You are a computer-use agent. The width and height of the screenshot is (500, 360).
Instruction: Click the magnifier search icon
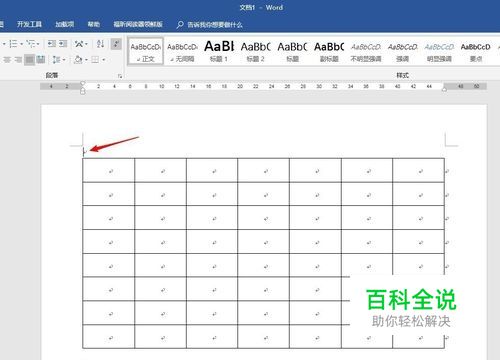coord(180,24)
